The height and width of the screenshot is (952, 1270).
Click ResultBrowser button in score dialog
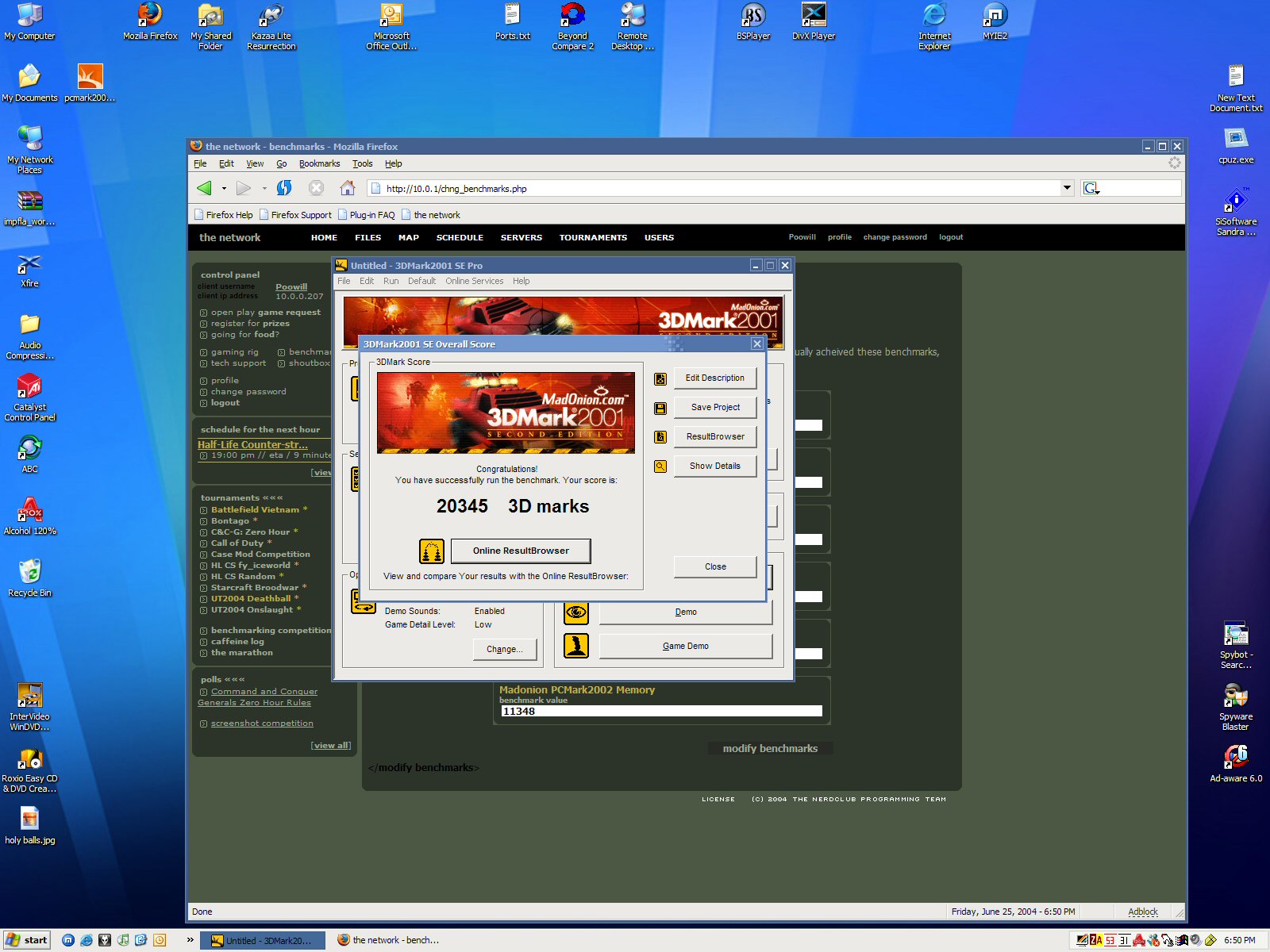point(715,437)
